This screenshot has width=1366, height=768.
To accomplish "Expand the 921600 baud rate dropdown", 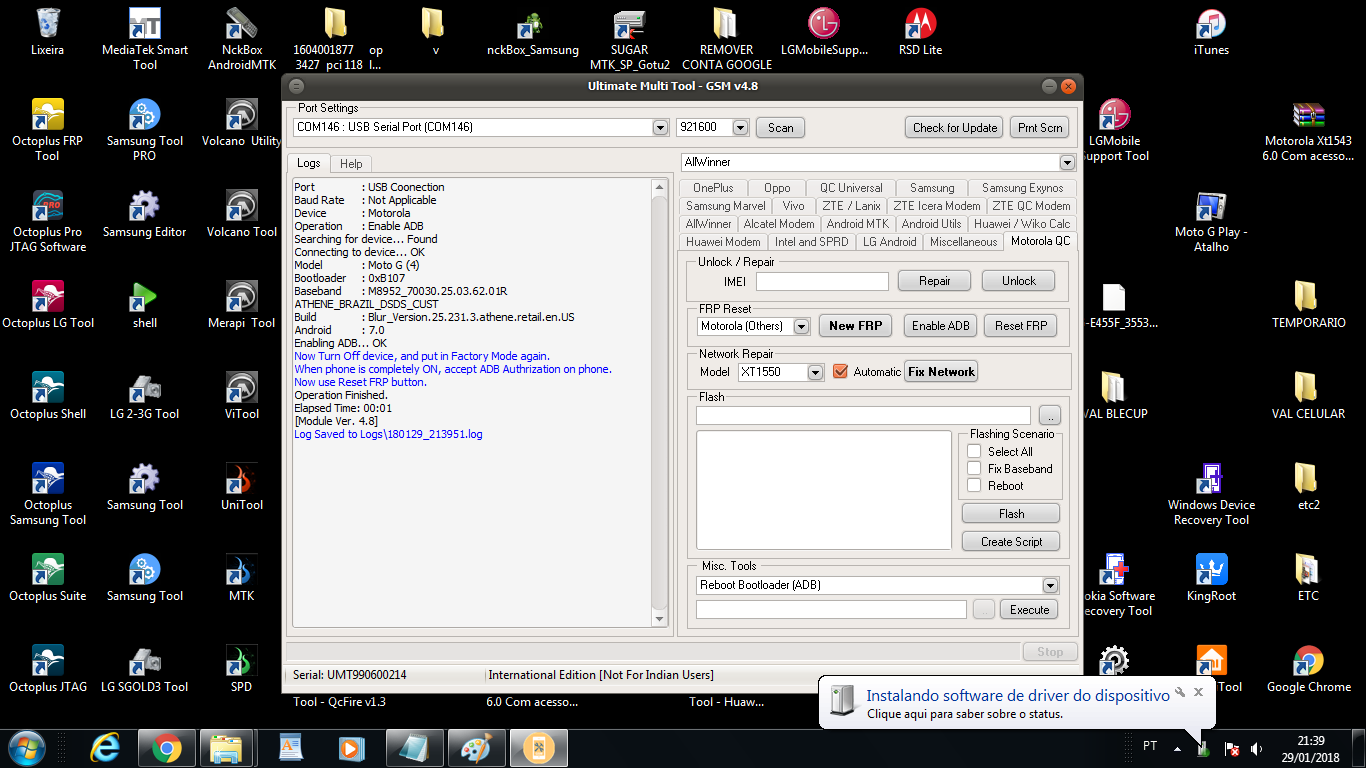I will click(740, 128).
